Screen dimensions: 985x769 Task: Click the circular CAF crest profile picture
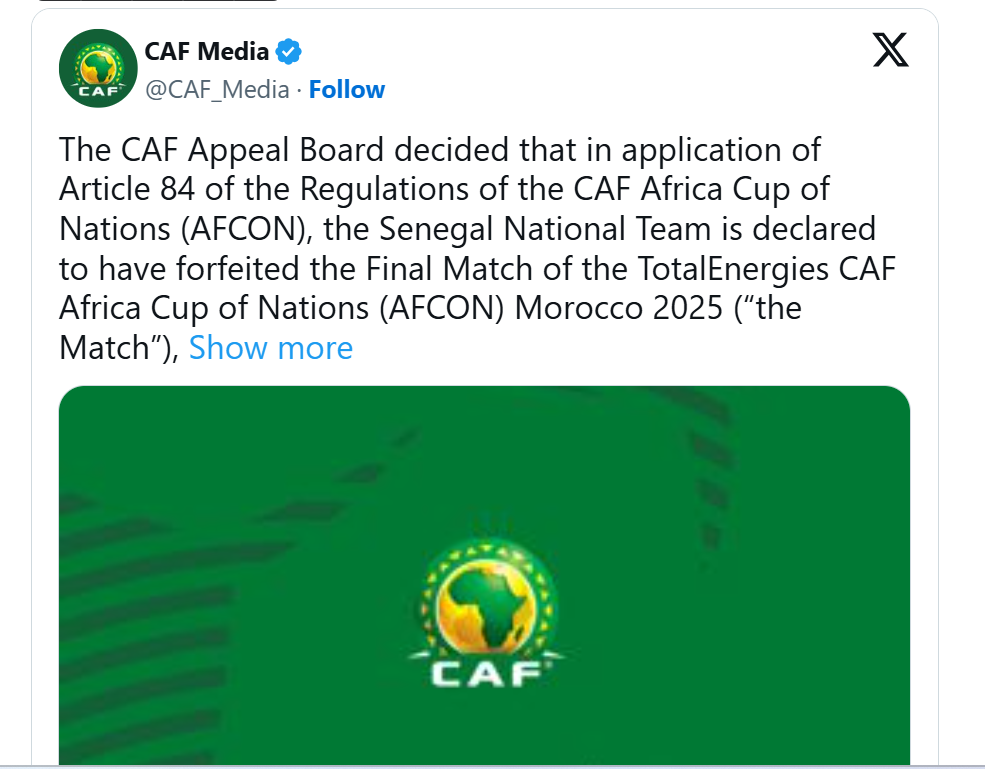tap(98, 68)
